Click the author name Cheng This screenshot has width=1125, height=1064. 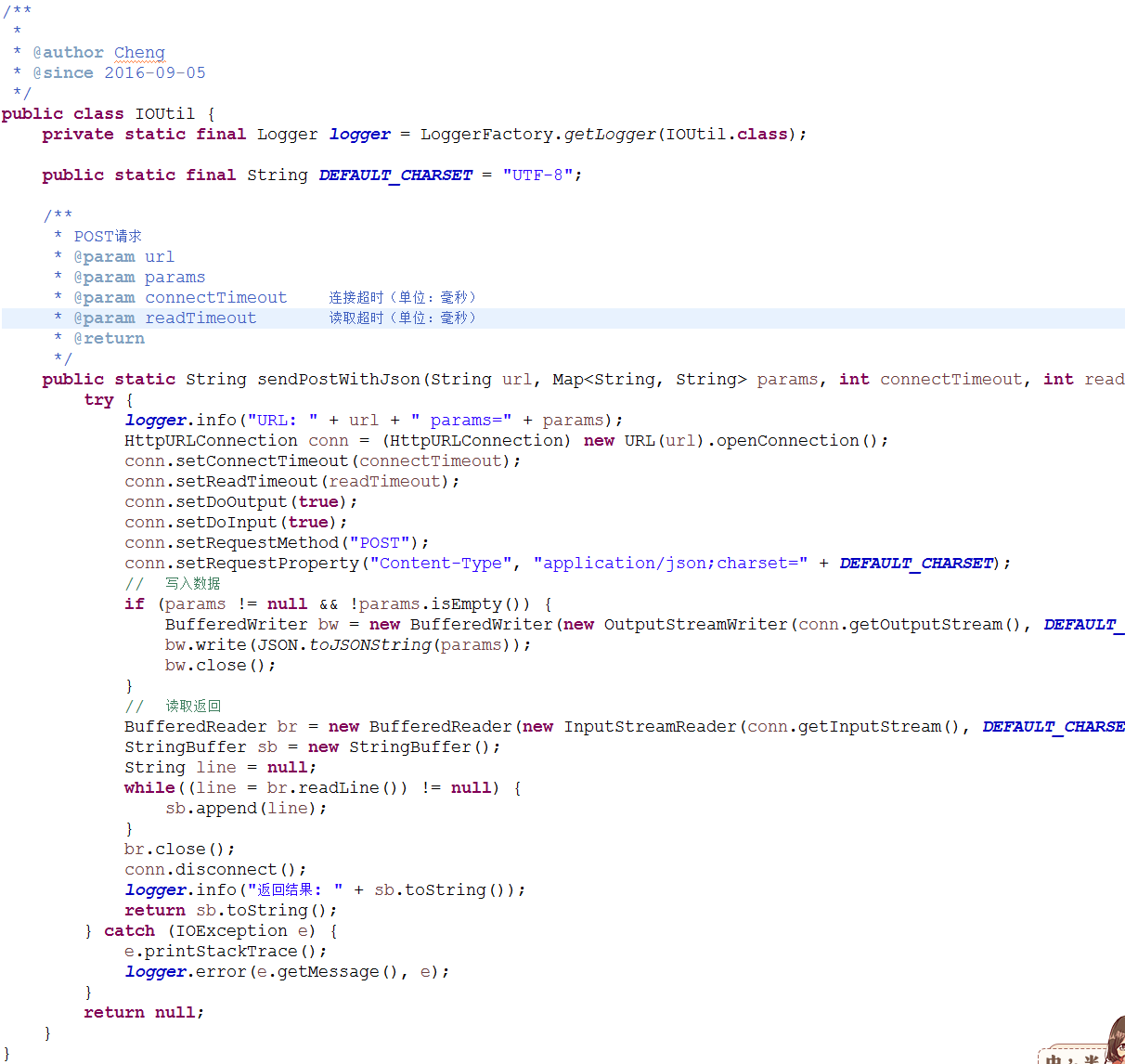coord(139,53)
